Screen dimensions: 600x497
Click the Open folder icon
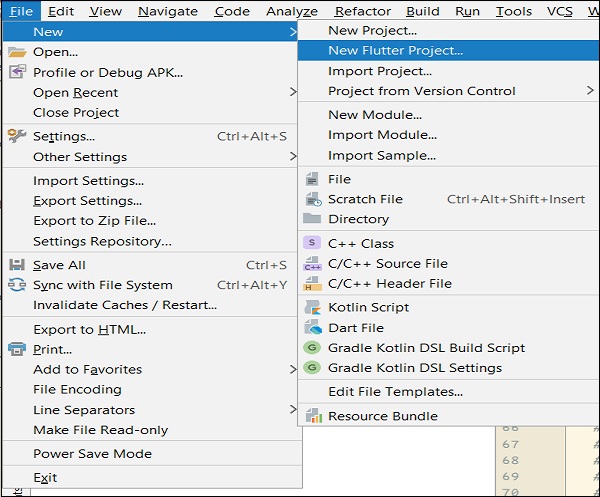[16, 52]
